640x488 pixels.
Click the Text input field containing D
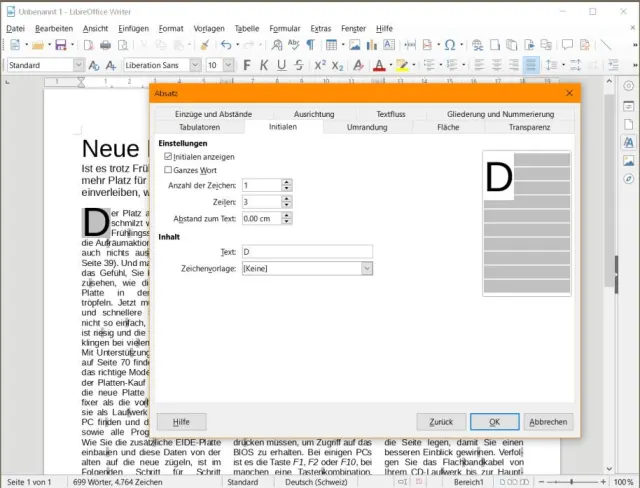click(306, 252)
